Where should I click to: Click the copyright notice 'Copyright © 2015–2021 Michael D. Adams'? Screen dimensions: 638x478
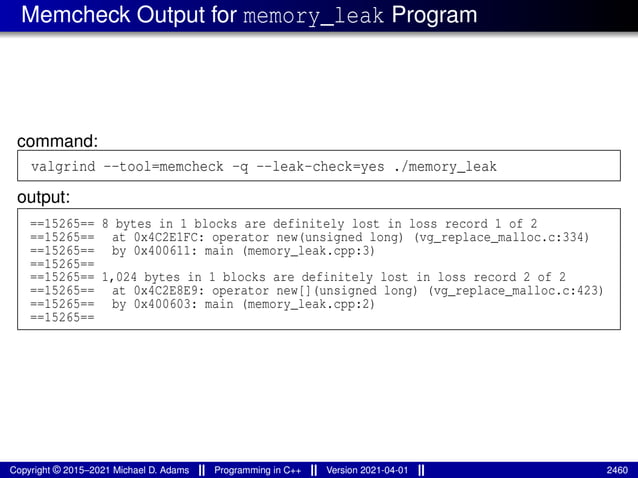point(99,470)
